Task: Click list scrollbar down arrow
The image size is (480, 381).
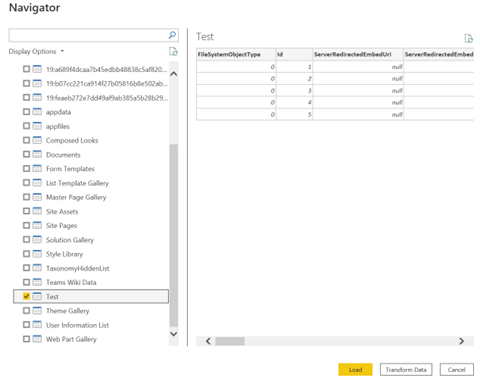Action: (x=174, y=334)
